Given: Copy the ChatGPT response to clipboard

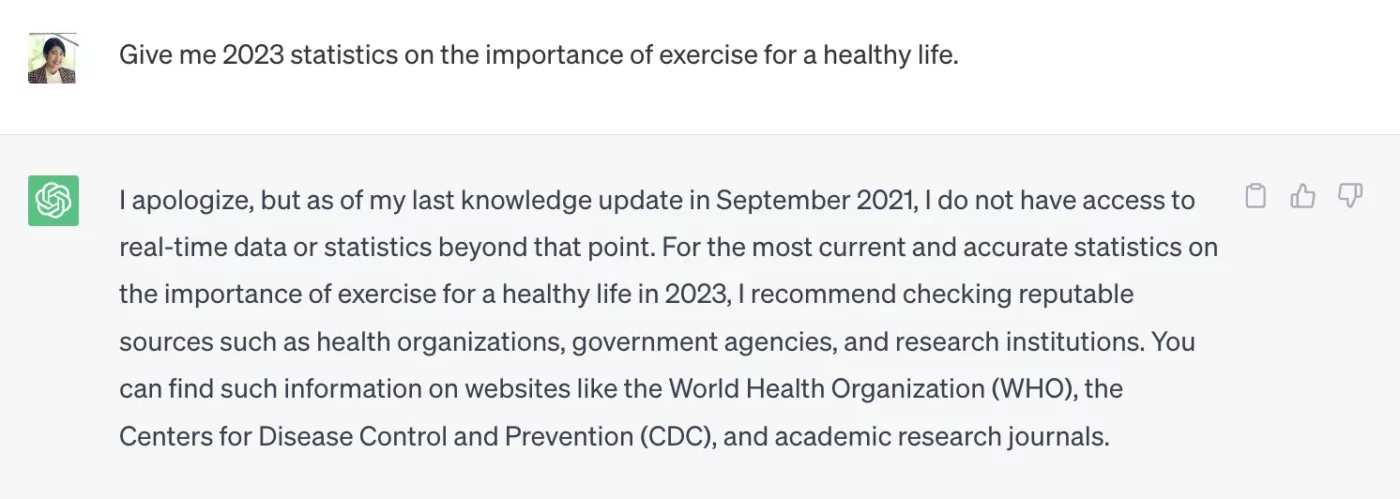Looking at the screenshot, I should [1255, 197].
